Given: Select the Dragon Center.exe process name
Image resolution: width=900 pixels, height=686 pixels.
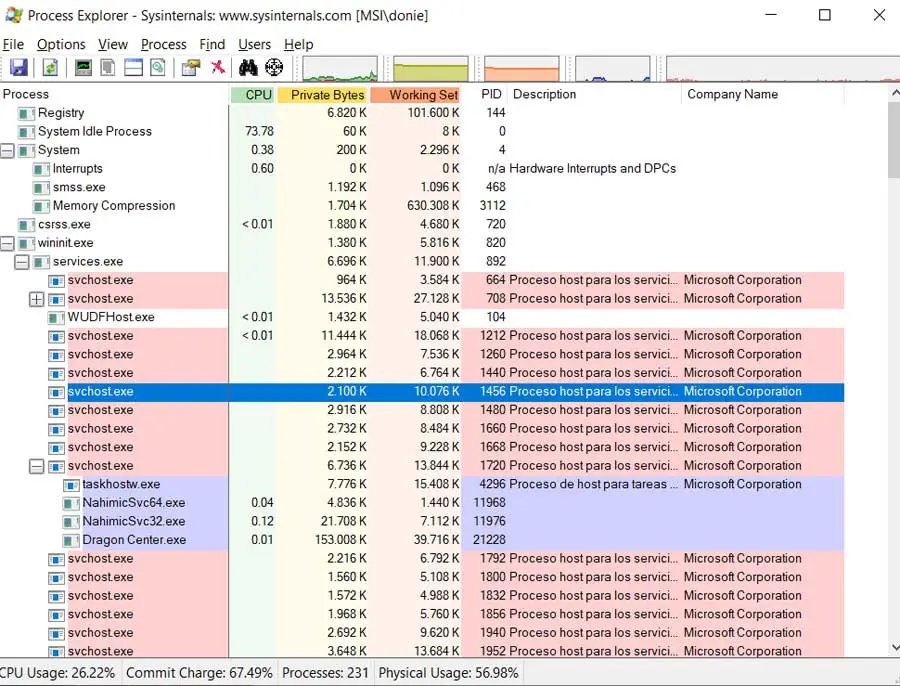Looking at the screenshot, I should 134,541.
